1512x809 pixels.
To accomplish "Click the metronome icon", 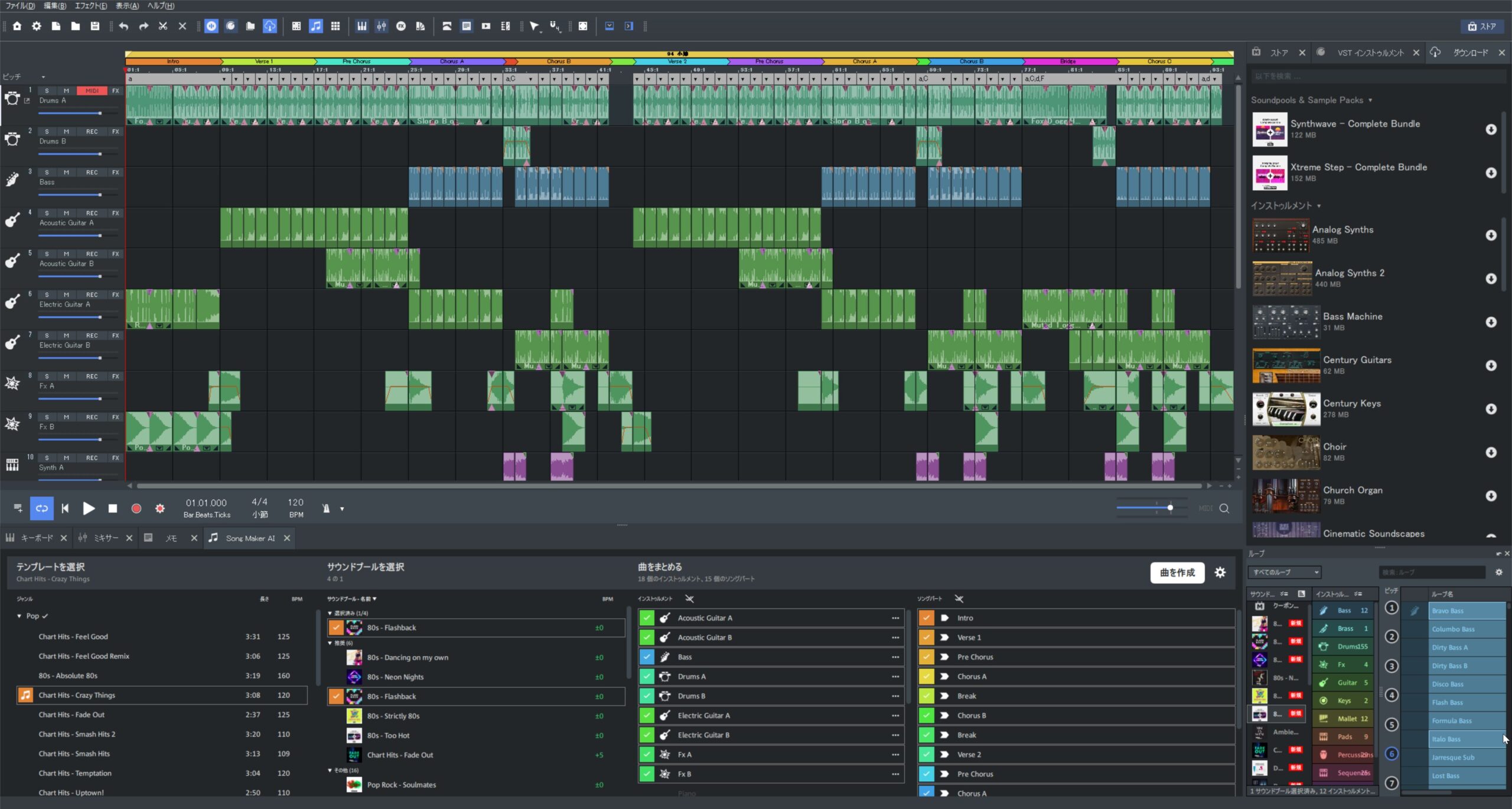I will click(x=326, y=508).
